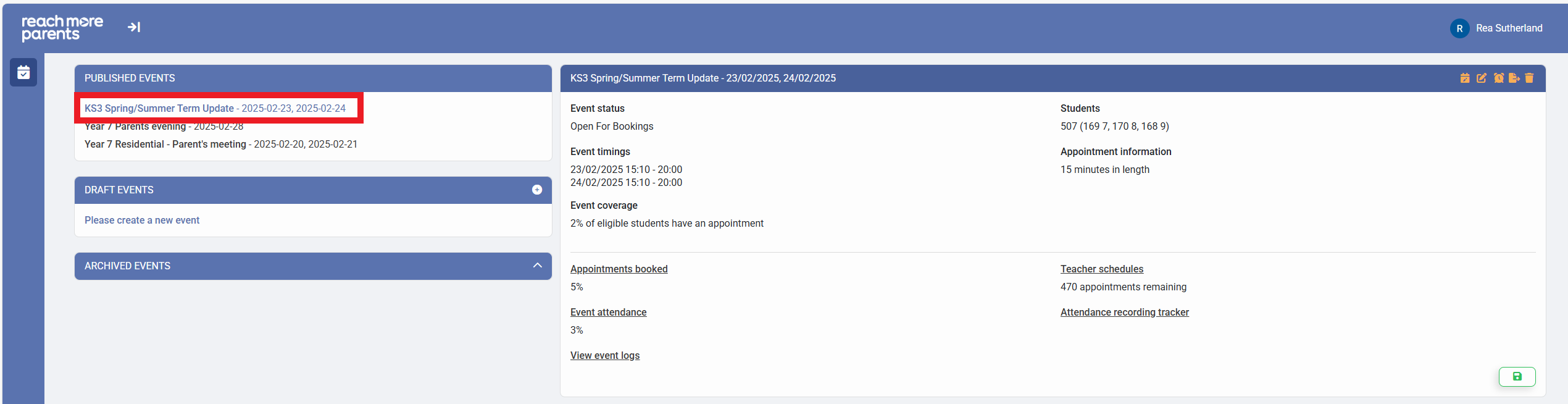Click the file export icon in event header

(1514, 78)
